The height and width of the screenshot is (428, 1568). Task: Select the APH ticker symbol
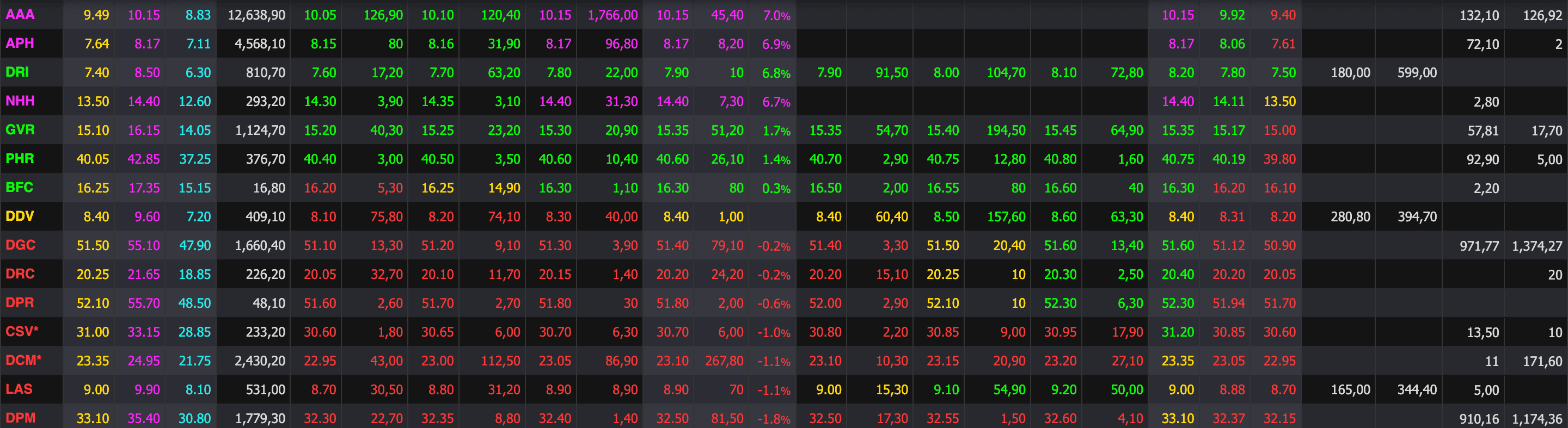tap(20, 43)
